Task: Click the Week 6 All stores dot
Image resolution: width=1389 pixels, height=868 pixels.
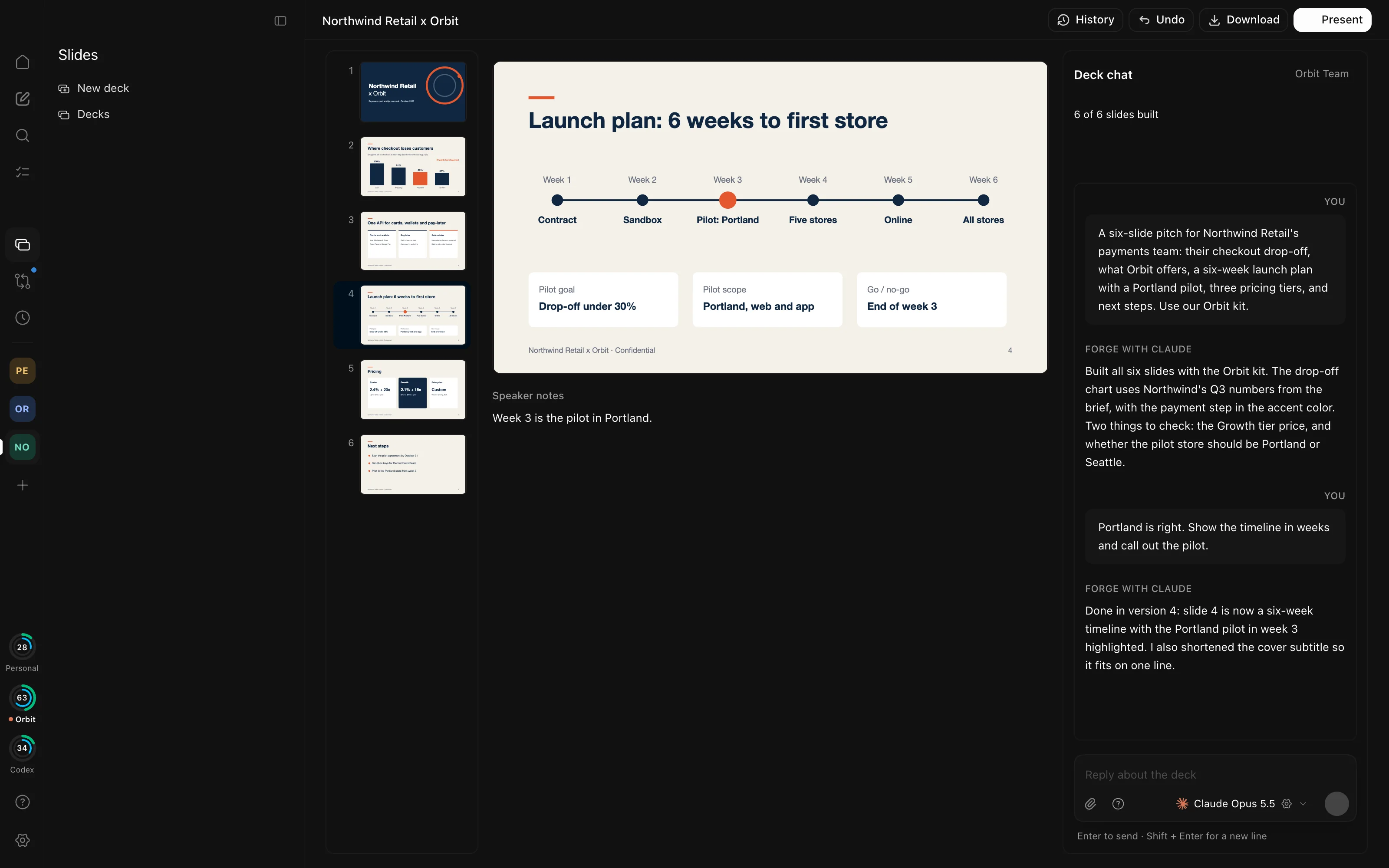Action: [x=983, y=201]
